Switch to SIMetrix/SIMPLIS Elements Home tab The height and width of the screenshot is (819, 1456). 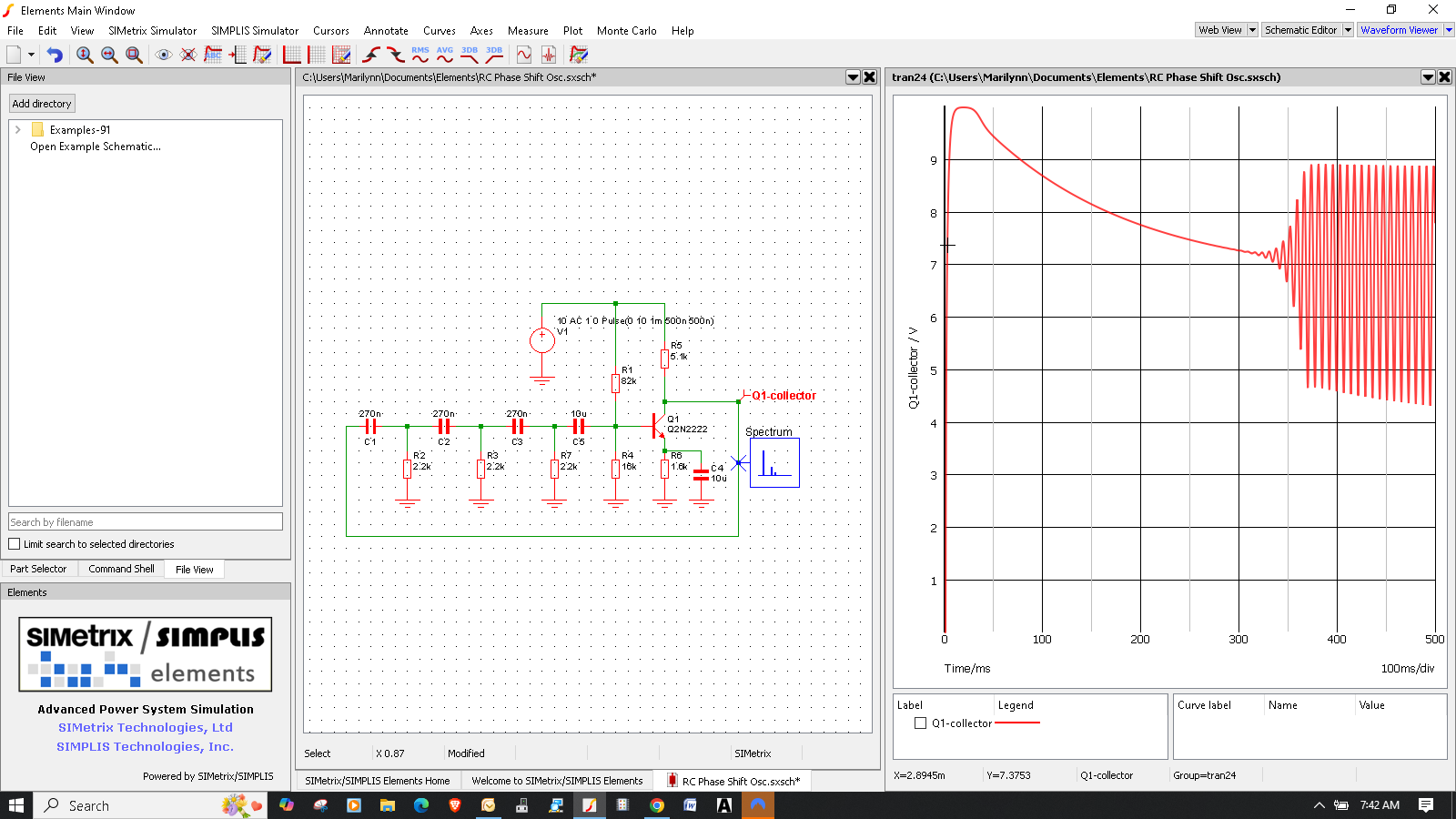point(378,781)
